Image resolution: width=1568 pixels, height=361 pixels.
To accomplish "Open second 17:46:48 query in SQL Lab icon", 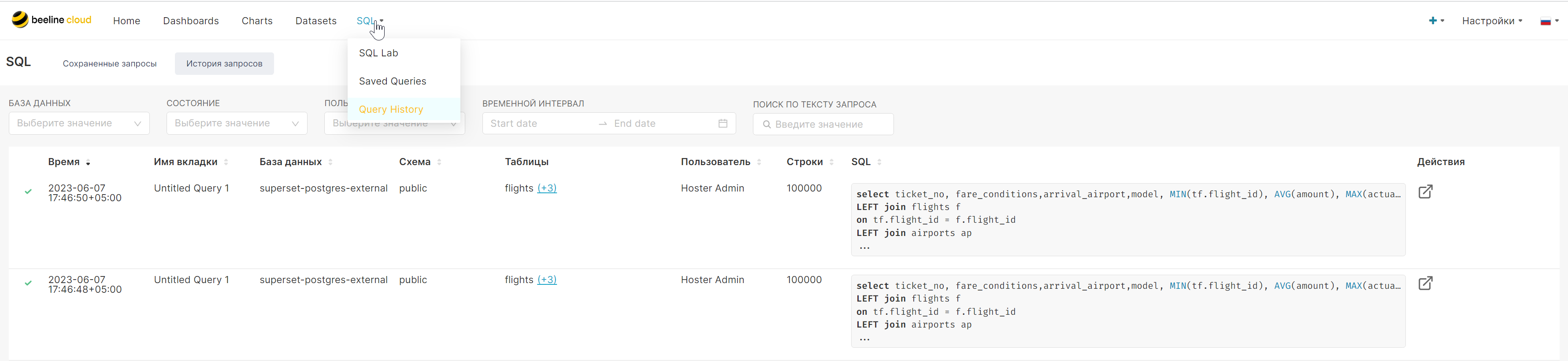I will tap(1426, 283).
